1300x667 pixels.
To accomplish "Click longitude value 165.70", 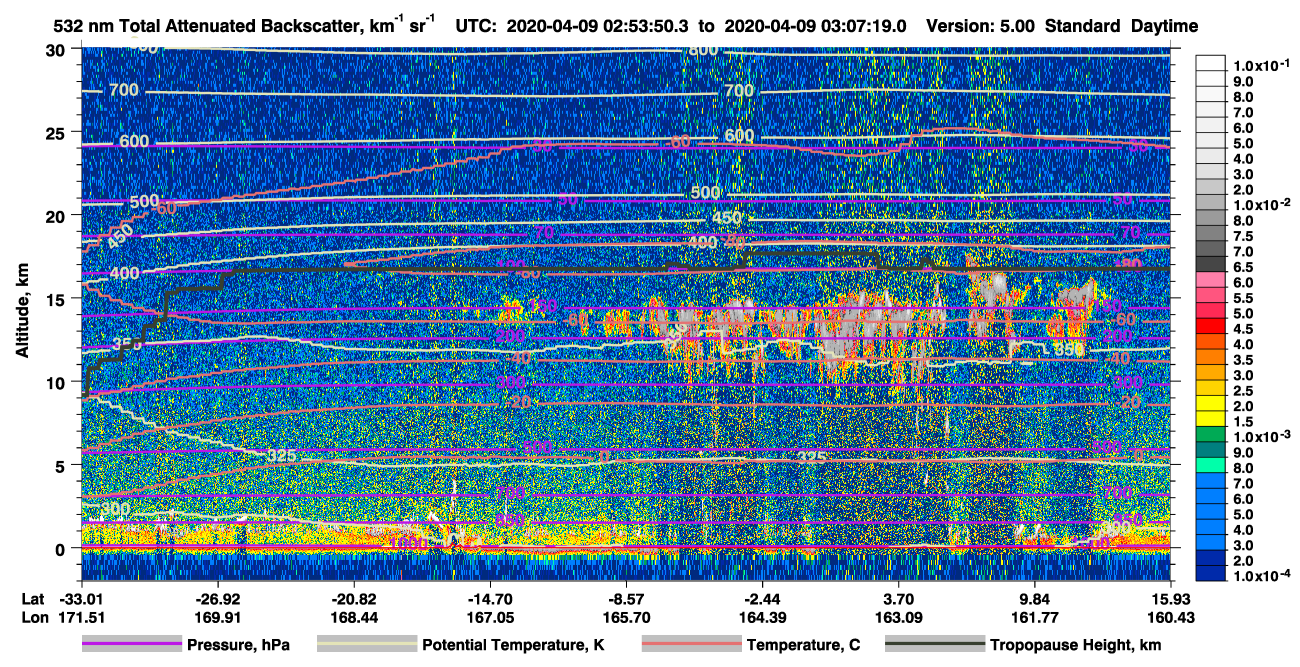I will coord(625,617).
